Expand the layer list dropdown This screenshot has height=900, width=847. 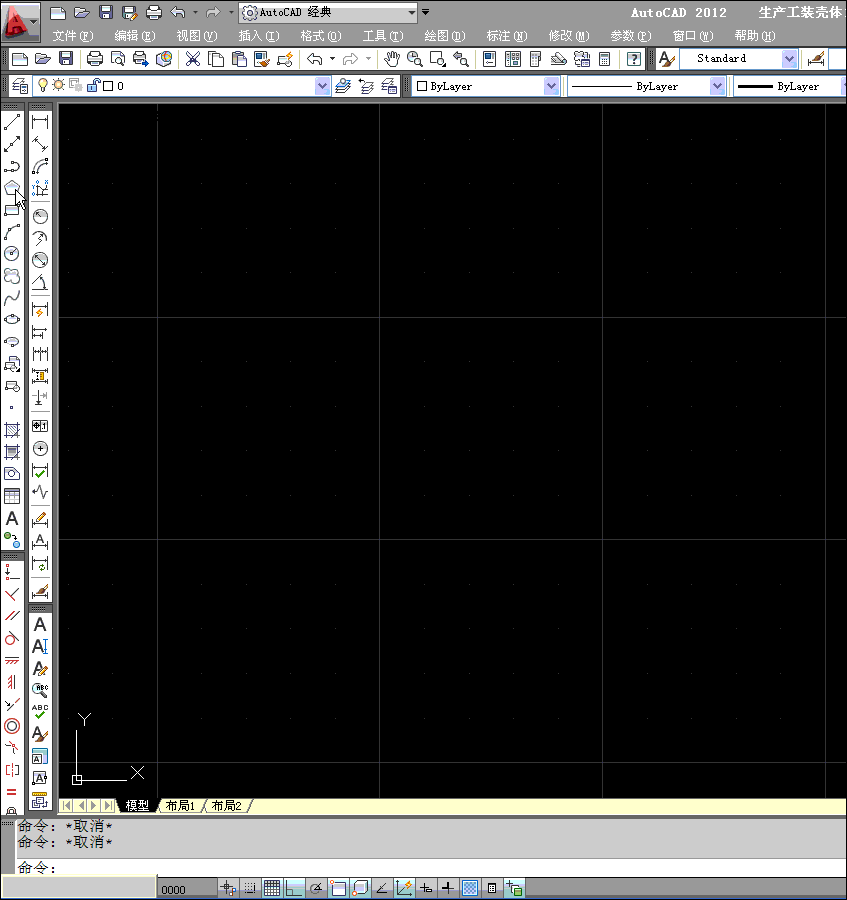tap(322, 86)
